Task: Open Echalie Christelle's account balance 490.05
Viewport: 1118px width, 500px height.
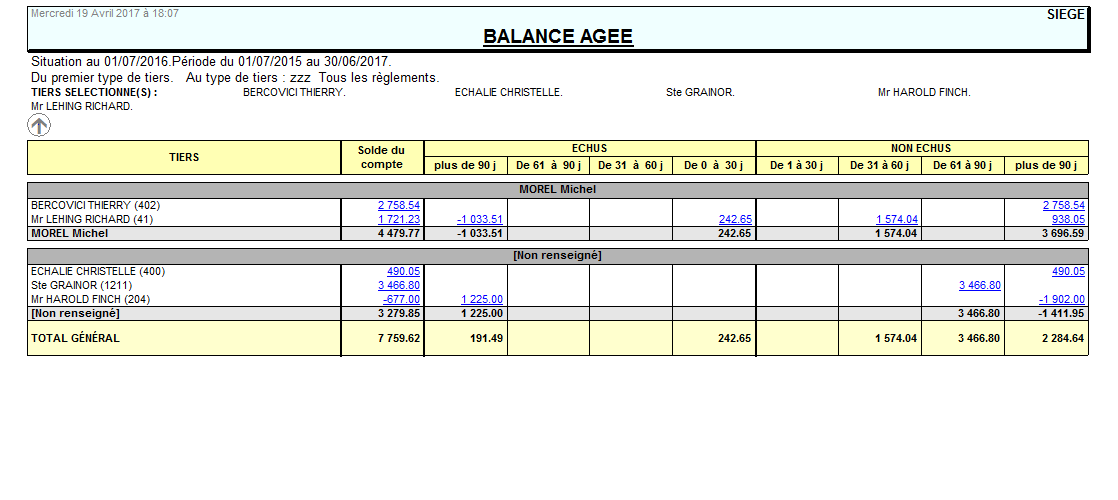Action: pos(403,271)
